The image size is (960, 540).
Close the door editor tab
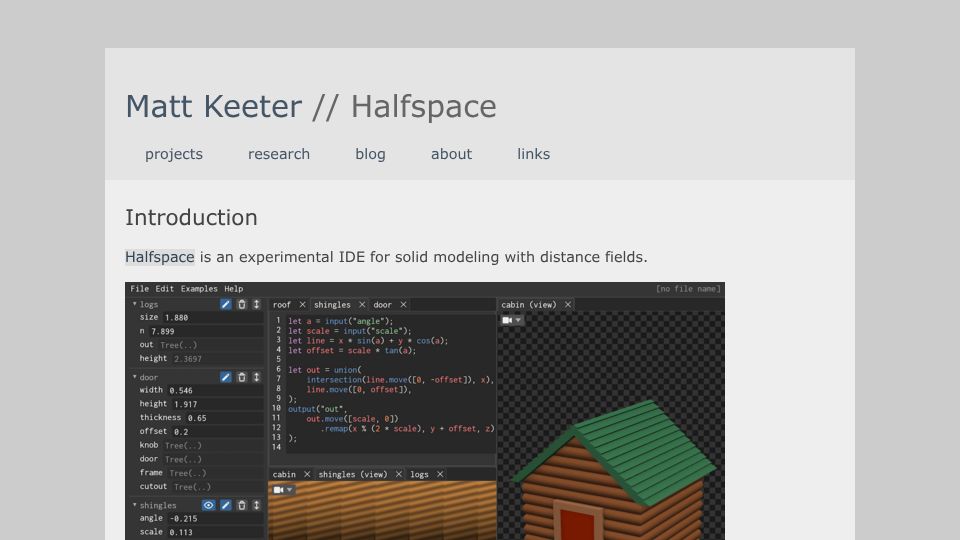point(403,305)
